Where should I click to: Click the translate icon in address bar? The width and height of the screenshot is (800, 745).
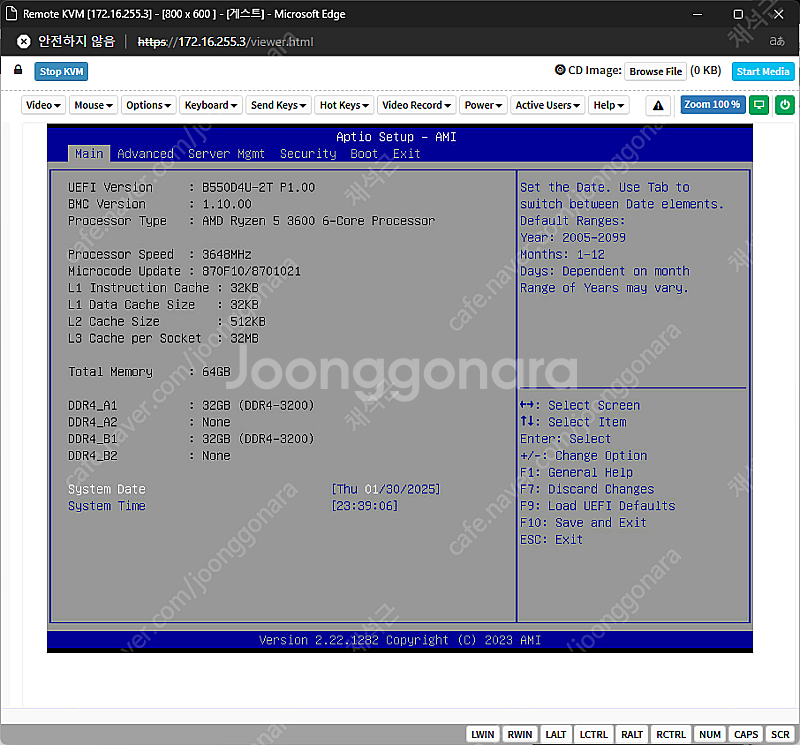coord(777,41)
